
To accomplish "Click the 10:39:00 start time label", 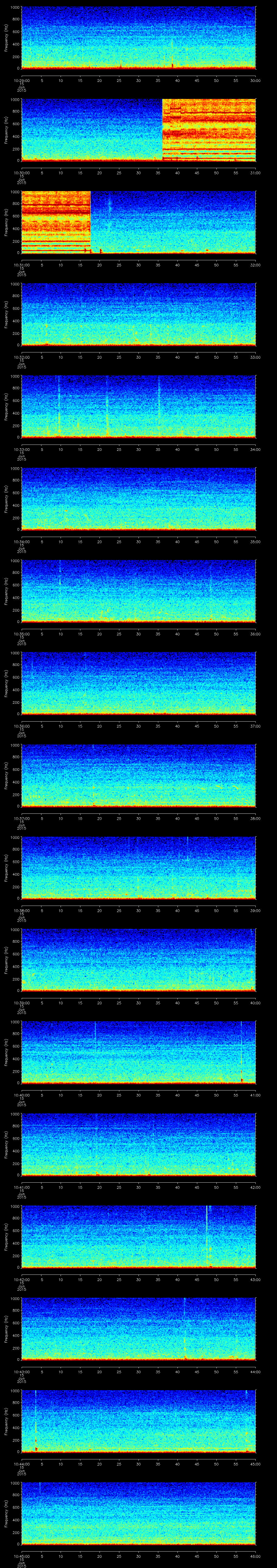I will coord(21,1003).
